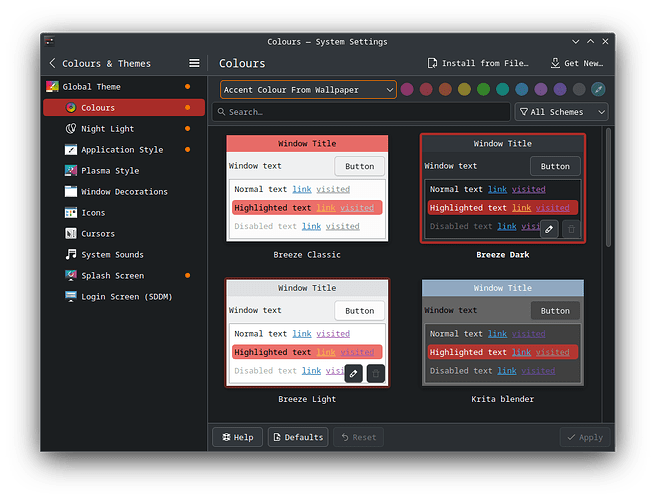Edit the Breeze Dark colour scheme
Screen dimensions: 656x500
[549, 229]
